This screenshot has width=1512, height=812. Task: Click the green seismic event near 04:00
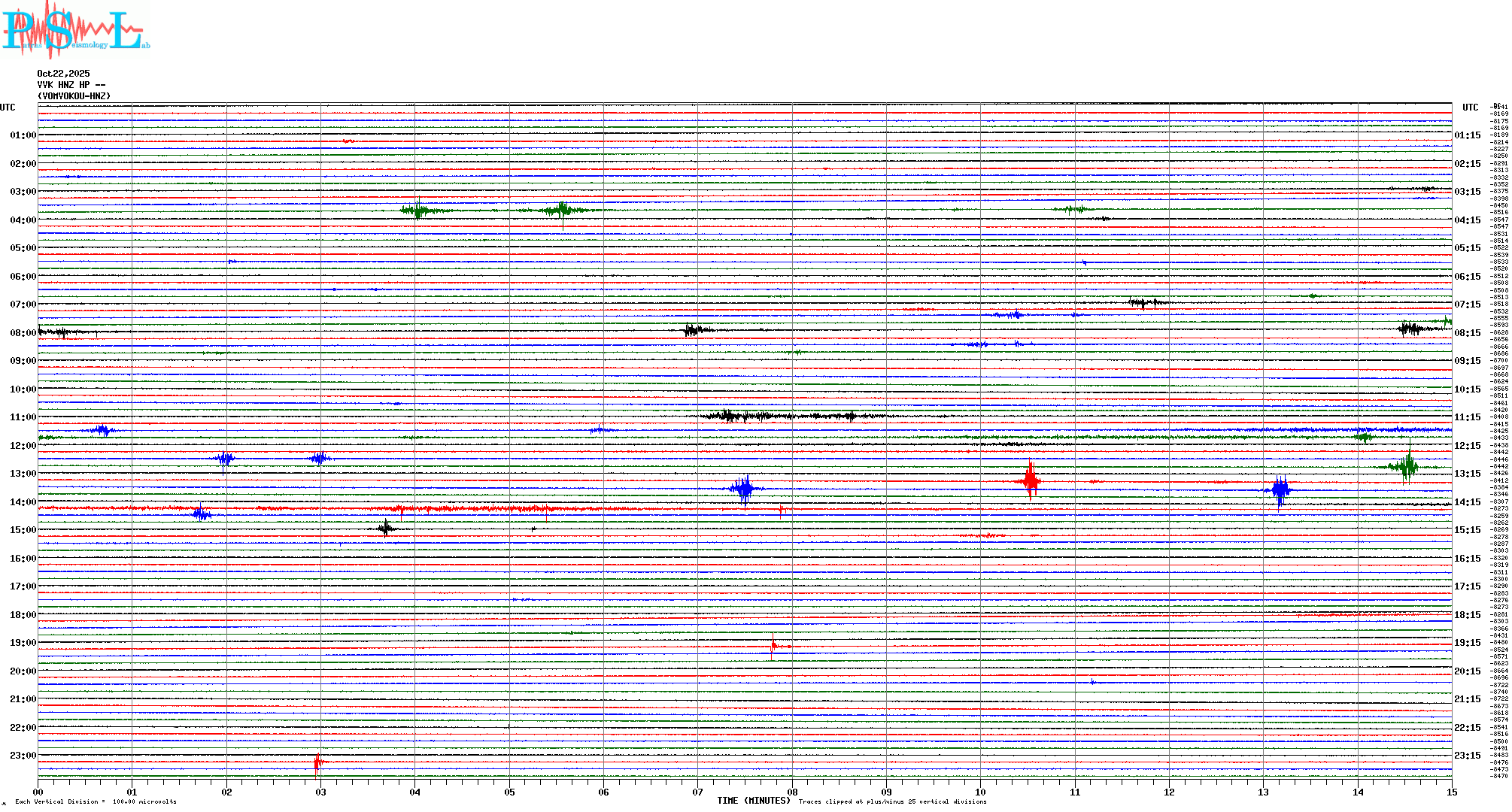point(416,211)
